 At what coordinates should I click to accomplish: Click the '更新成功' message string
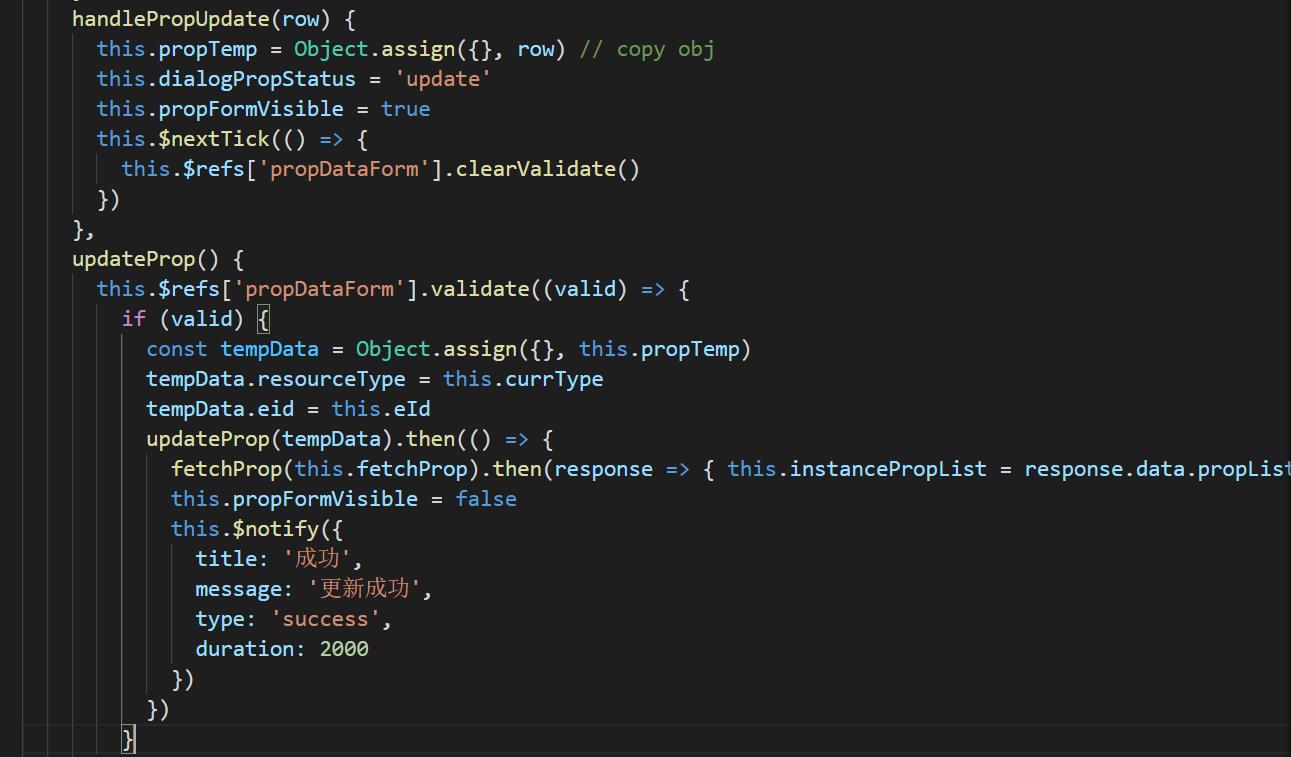click(365, 589)
